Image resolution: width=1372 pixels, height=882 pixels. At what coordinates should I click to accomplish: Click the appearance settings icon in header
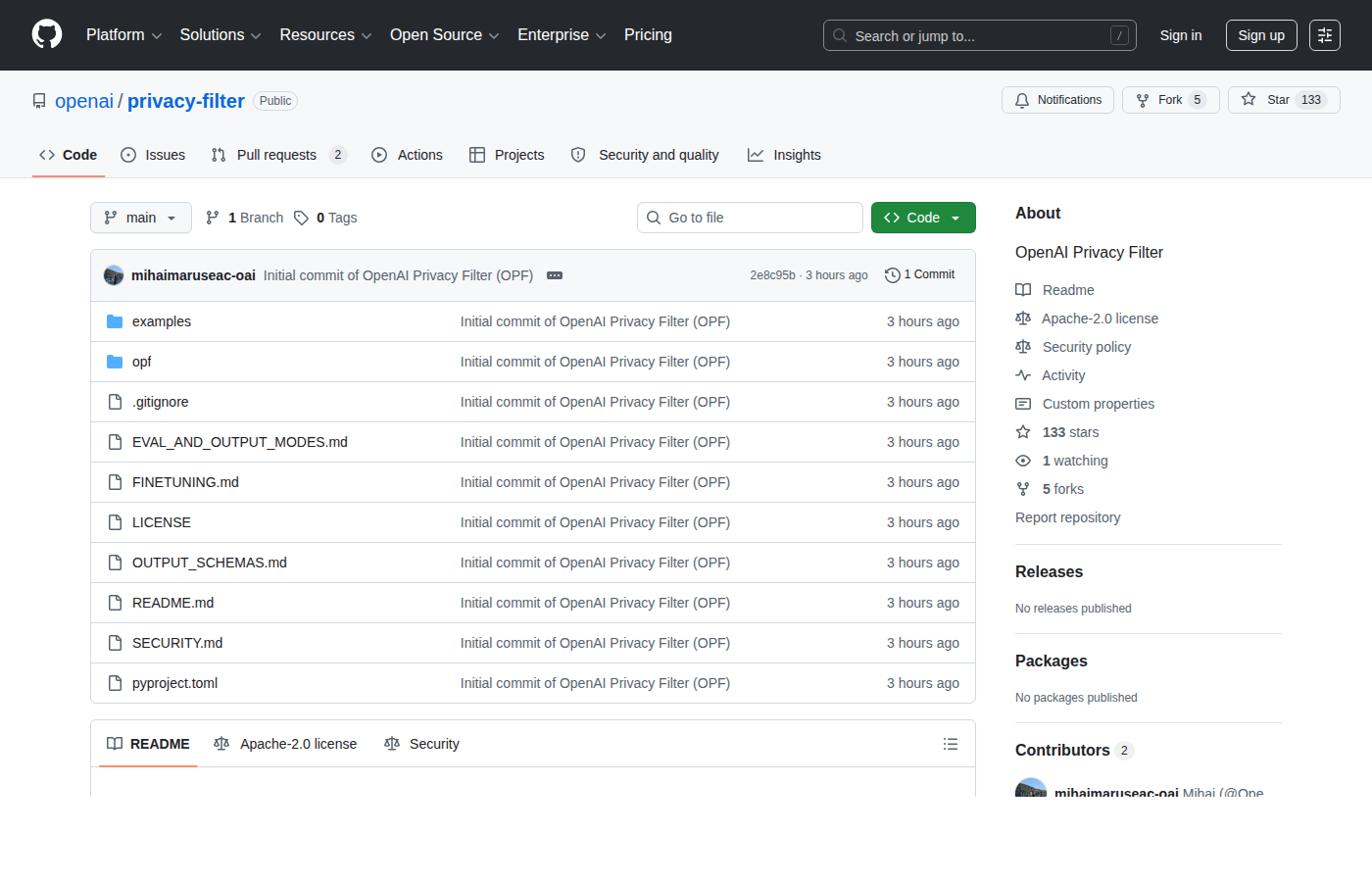(1325, 35)
